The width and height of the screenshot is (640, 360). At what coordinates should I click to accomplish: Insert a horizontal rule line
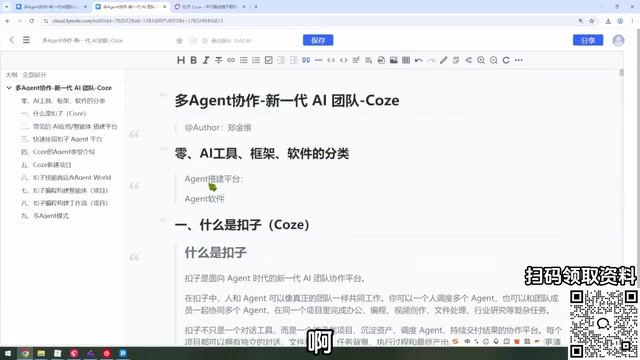coord(319,60)
